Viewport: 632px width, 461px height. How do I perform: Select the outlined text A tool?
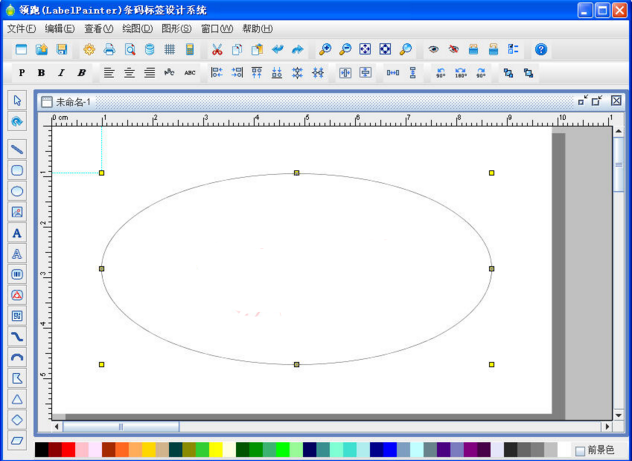tap(17, 254)
